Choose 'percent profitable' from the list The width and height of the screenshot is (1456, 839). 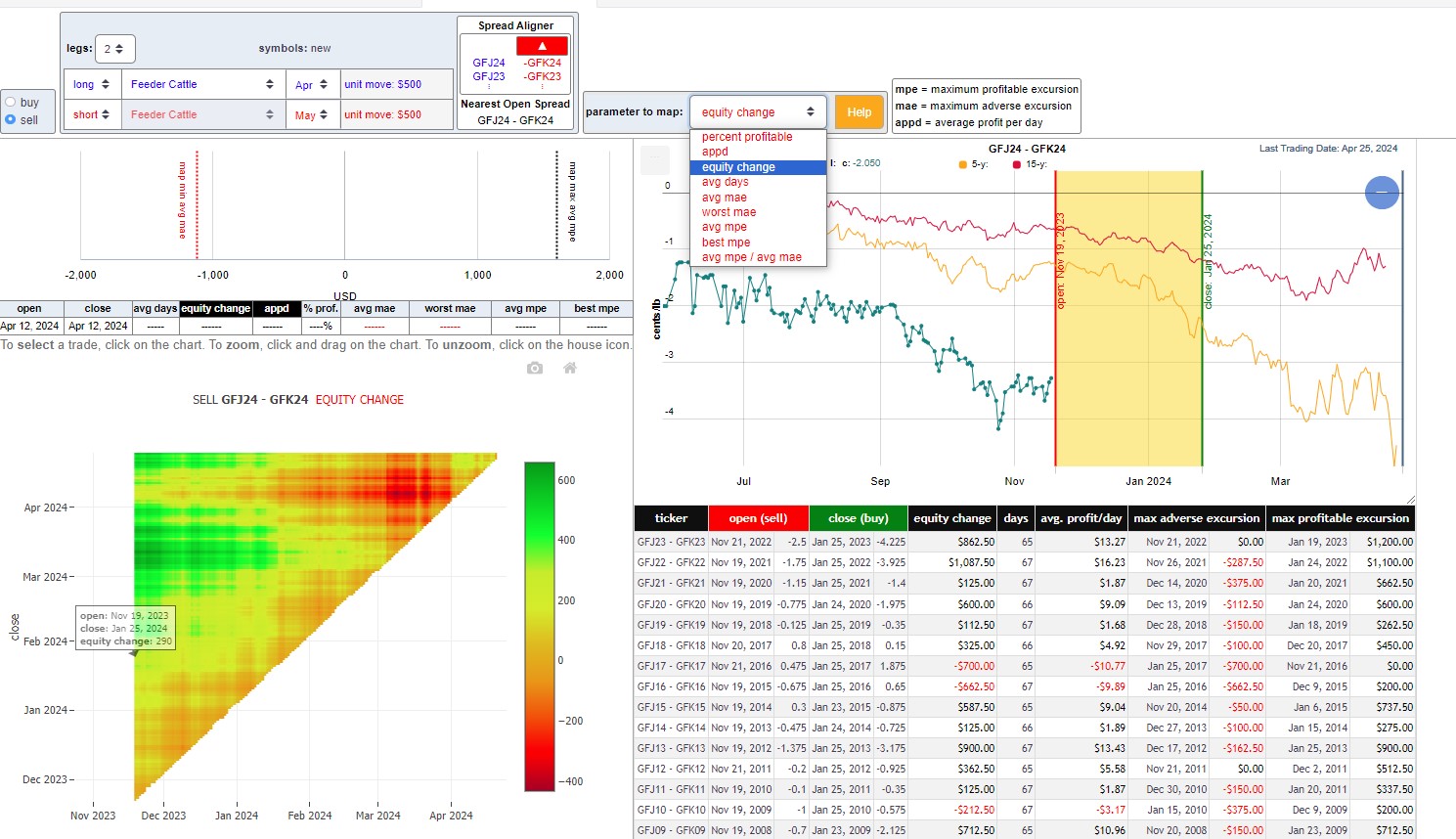pyautogui.click(x=747, y=137)
